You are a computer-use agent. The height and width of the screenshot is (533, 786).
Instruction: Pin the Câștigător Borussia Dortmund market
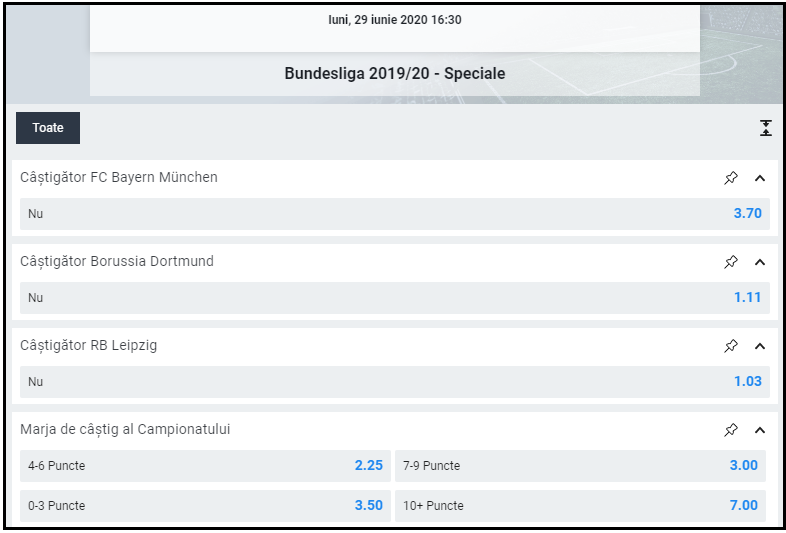point(731,262)
